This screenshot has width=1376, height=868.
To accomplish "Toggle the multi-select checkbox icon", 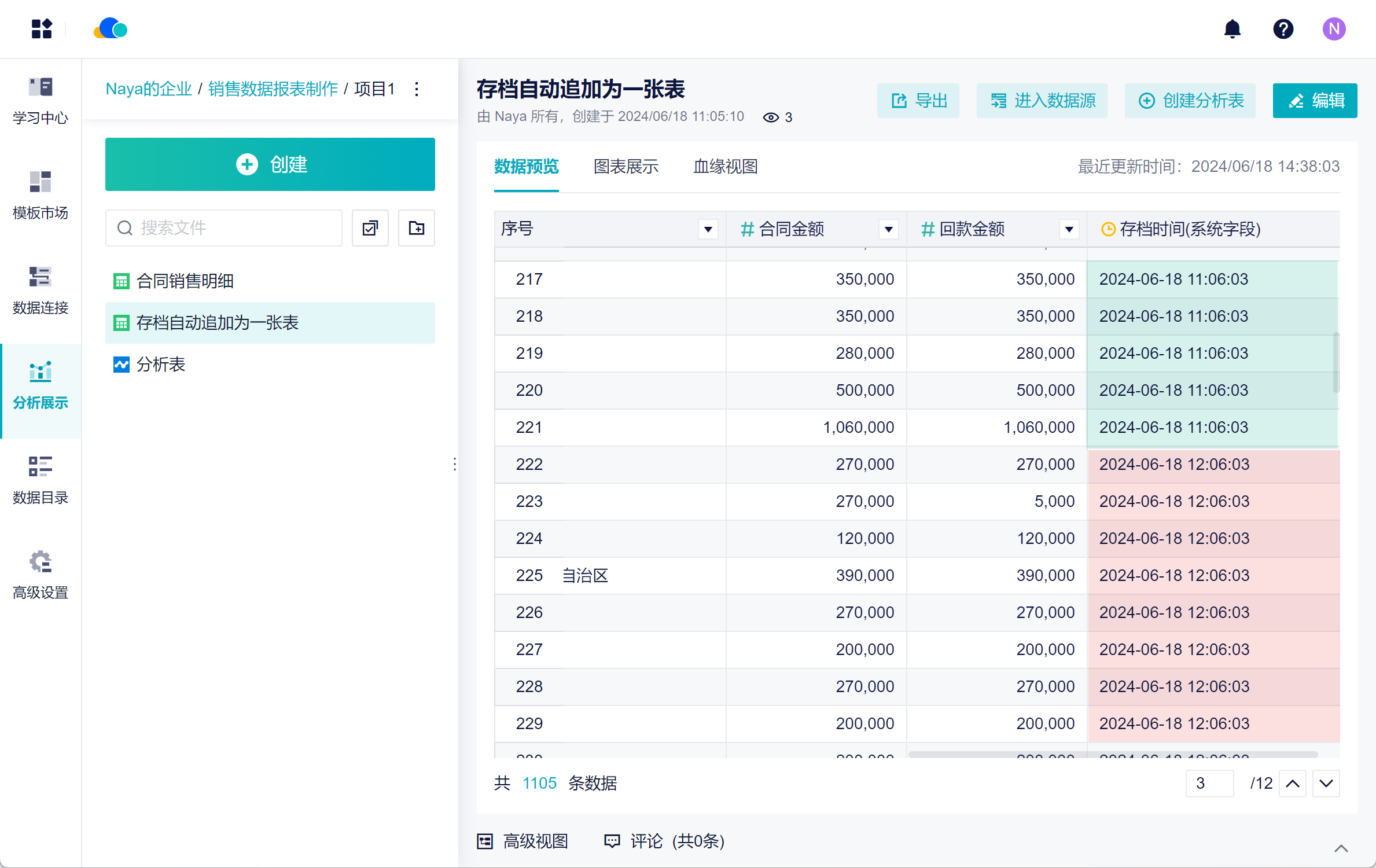I will tap(370, 228).
